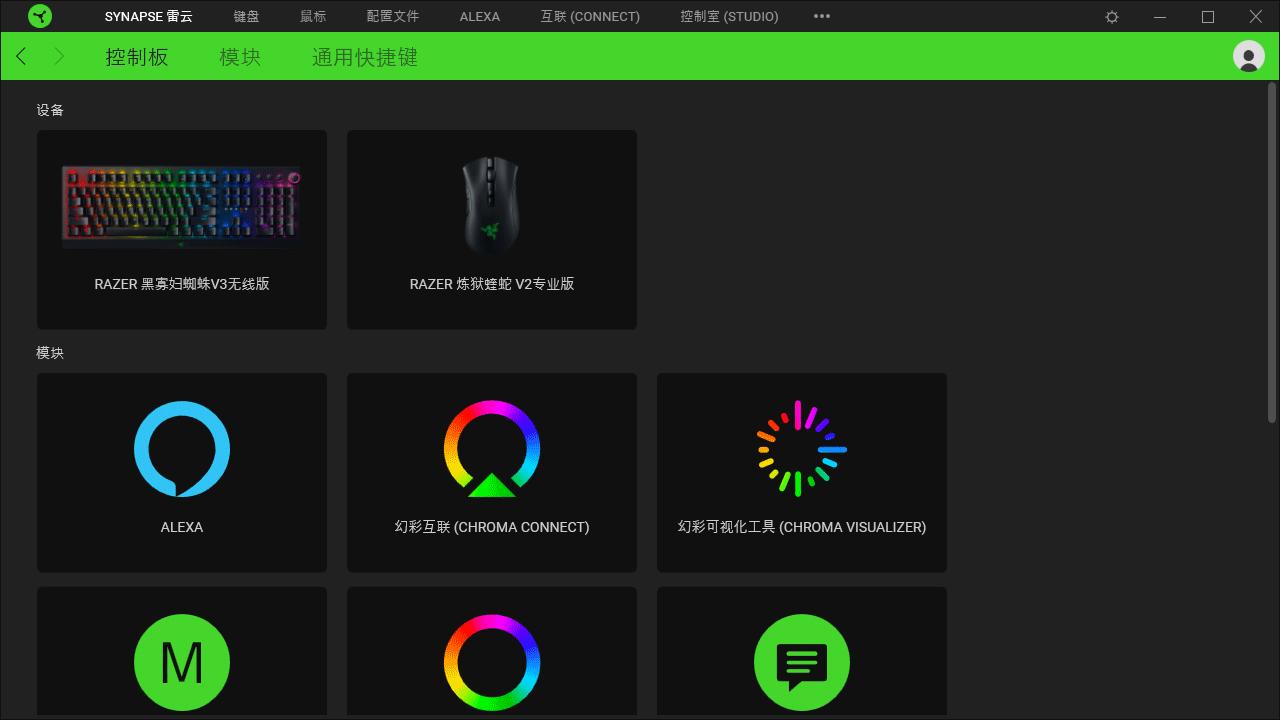1280x720 pixels.
Task: Open the user account avatar
Action: coord(1249,56)
